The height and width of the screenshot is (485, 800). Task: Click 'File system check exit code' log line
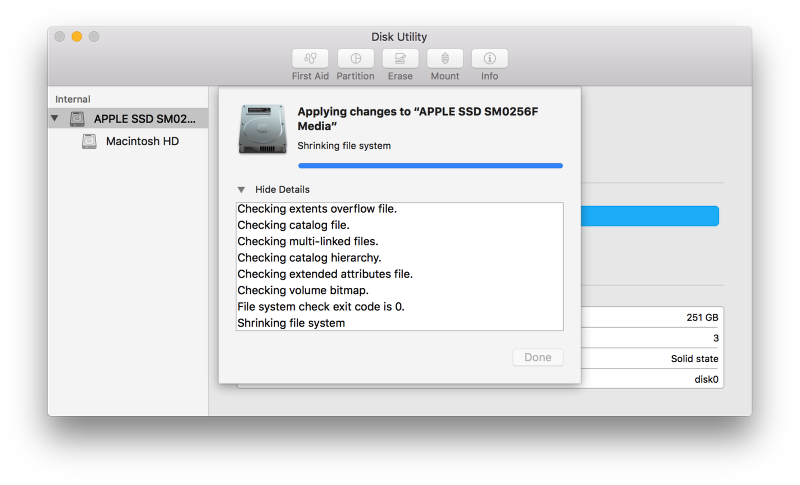click(320, 307)
